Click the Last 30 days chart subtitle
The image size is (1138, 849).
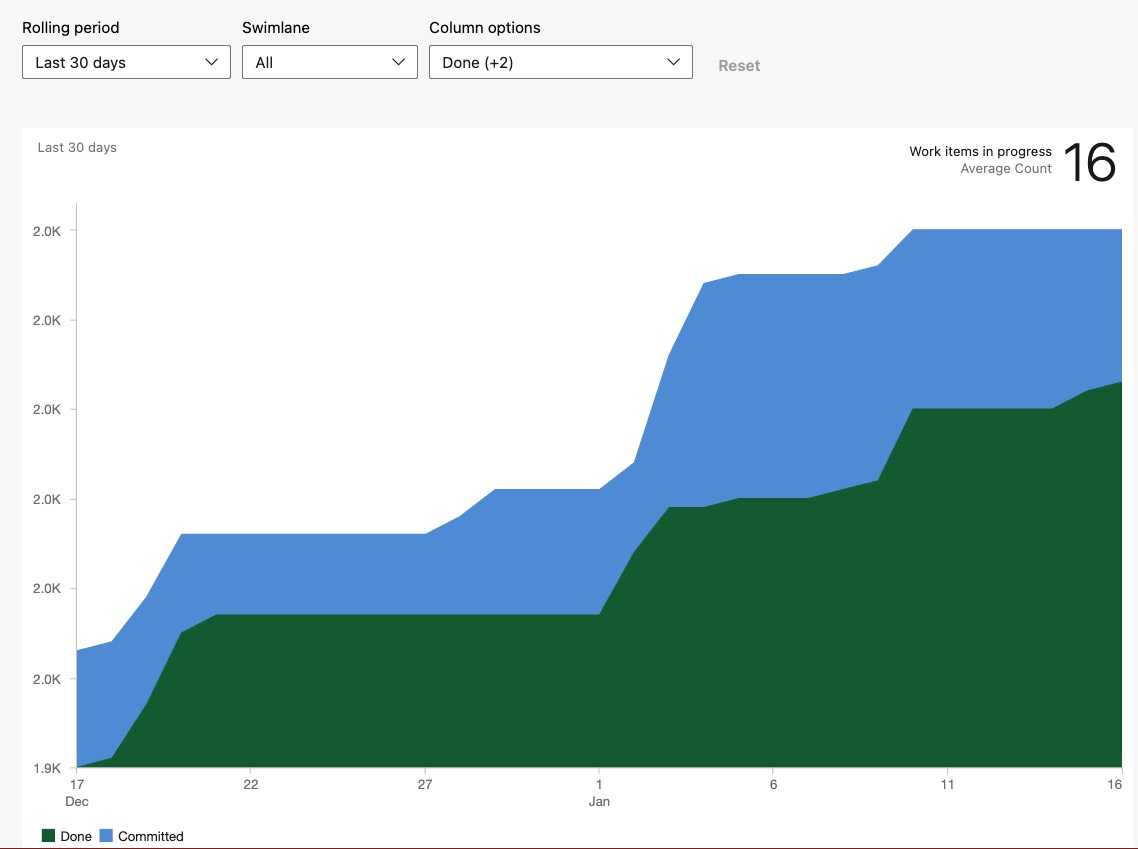tap(77, 147)
